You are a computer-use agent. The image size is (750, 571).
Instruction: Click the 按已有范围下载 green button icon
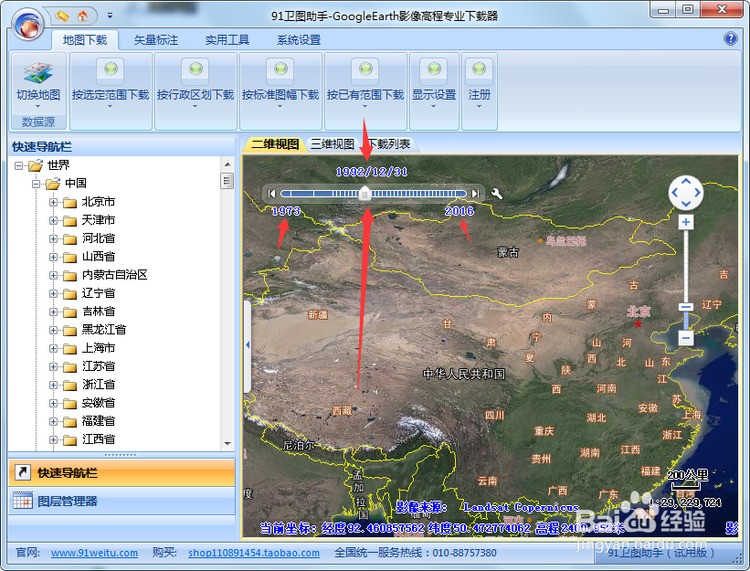[x=365, y=69]
